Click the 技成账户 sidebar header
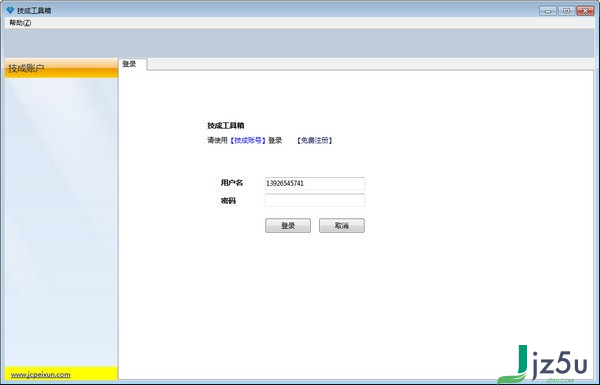This screenshot has height=385, width=600. coord(61,69)
